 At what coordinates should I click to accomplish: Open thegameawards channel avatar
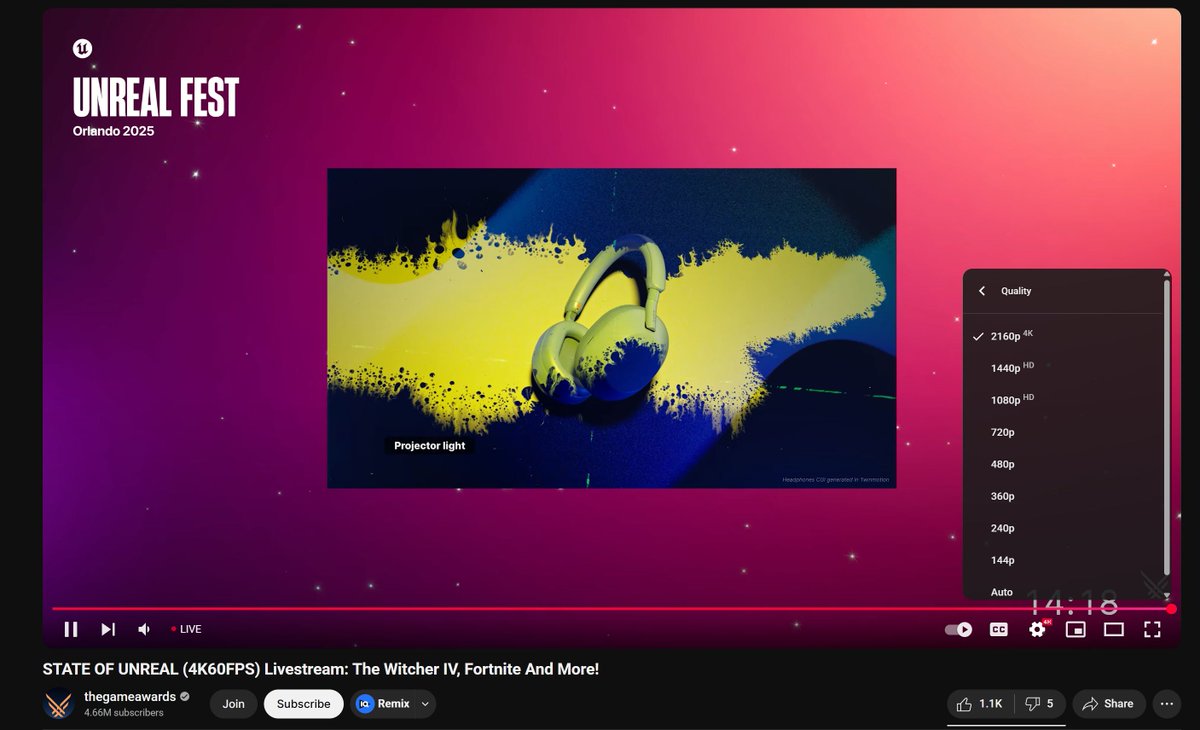point(59,704)
